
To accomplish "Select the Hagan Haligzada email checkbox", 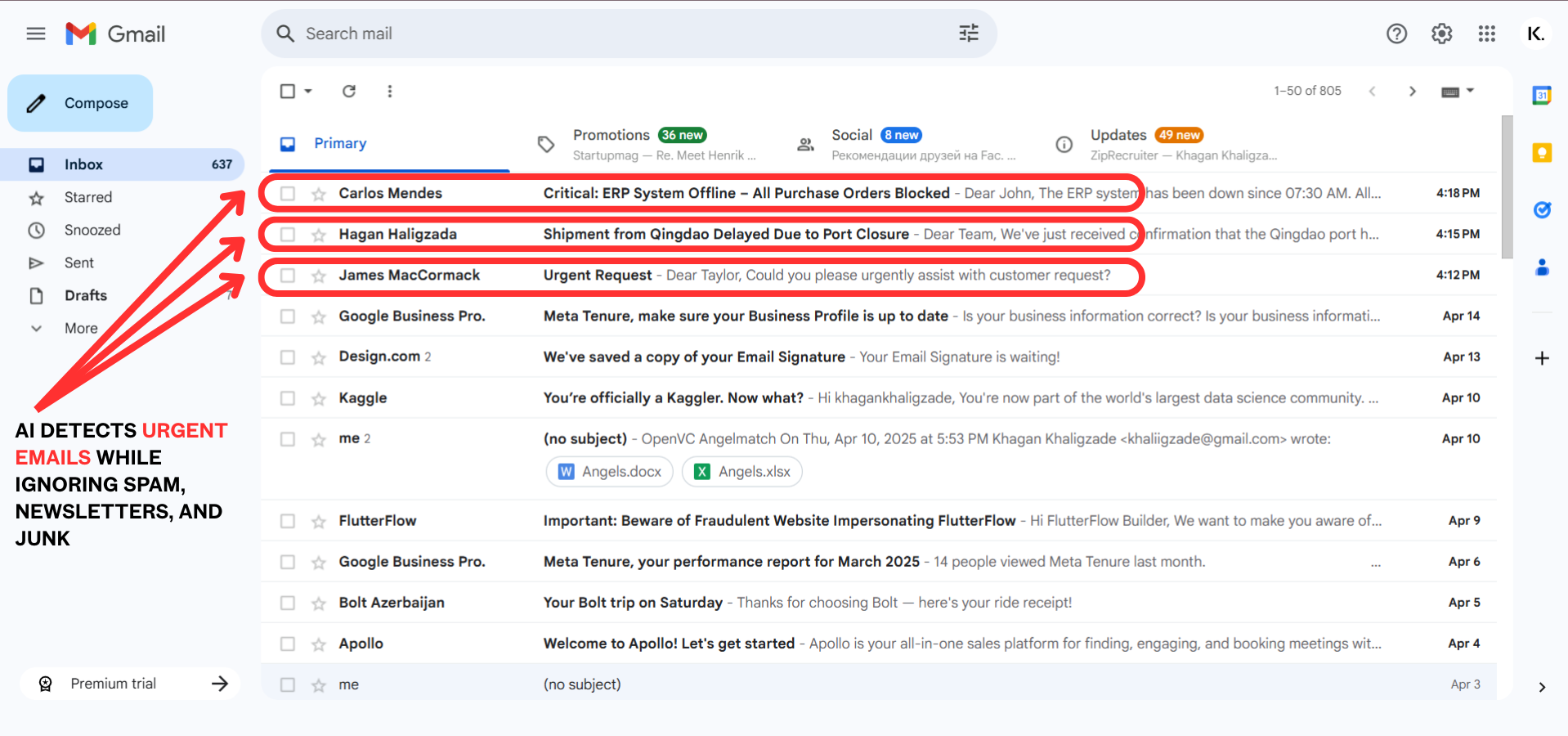I will pyautogui.click(x=288, y=235).
